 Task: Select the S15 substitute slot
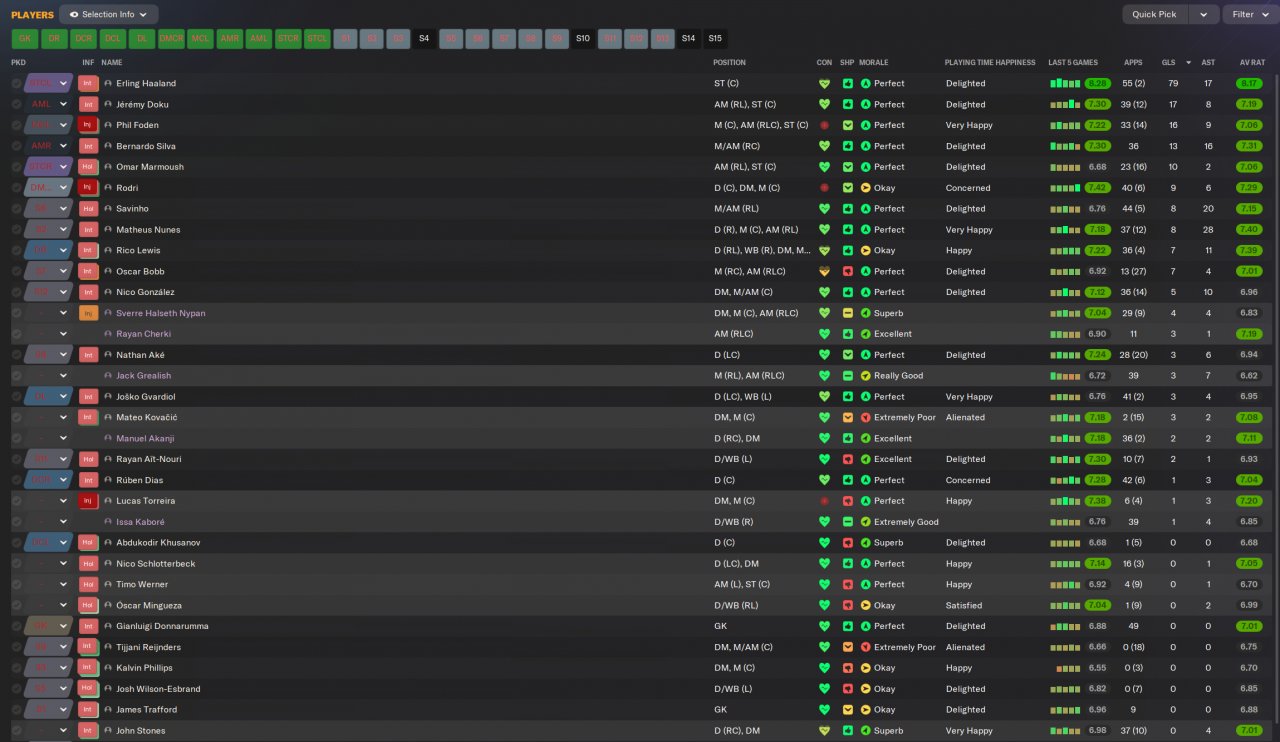click(x=715, y=39)
